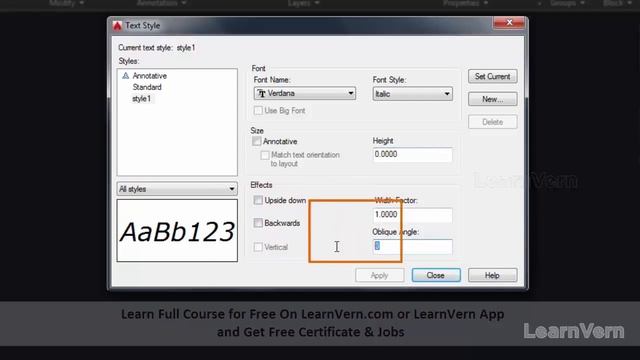Select the Annotative style in styles list

pos(149,76)
